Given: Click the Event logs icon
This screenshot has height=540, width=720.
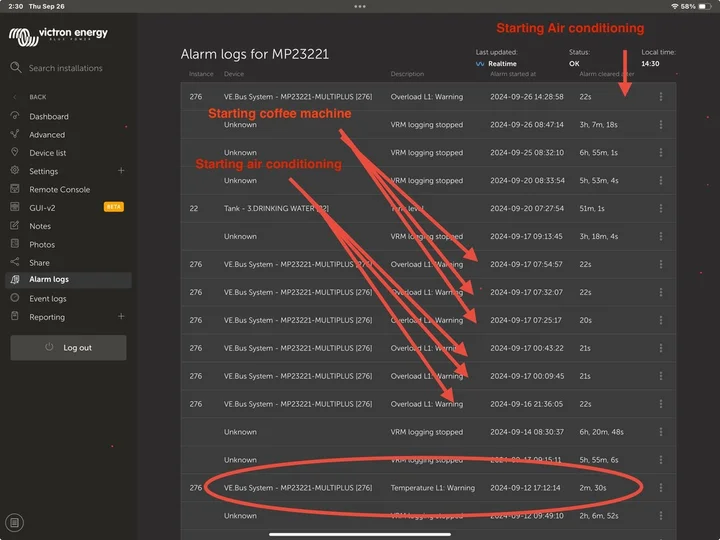Looking at the screenshot, I should (15, 298).
